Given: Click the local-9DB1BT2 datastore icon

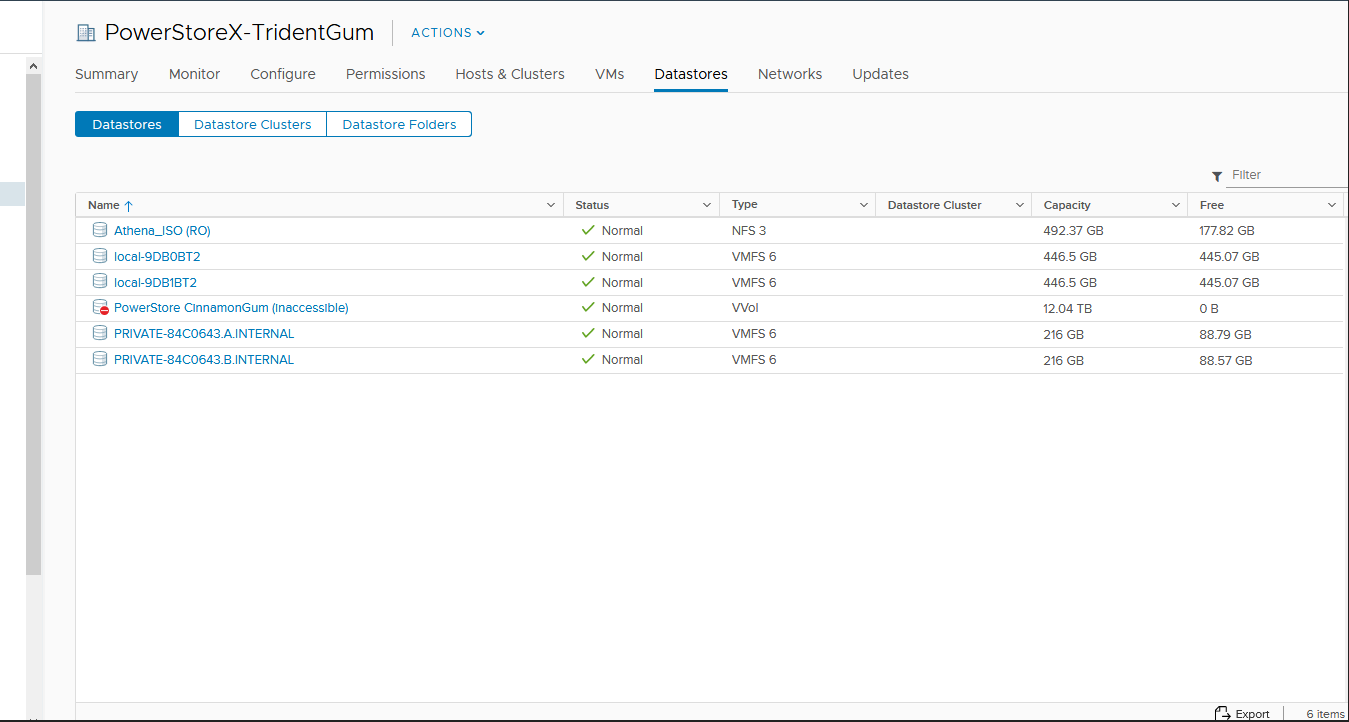Looking at the screenshot, I should coord(100,282).
